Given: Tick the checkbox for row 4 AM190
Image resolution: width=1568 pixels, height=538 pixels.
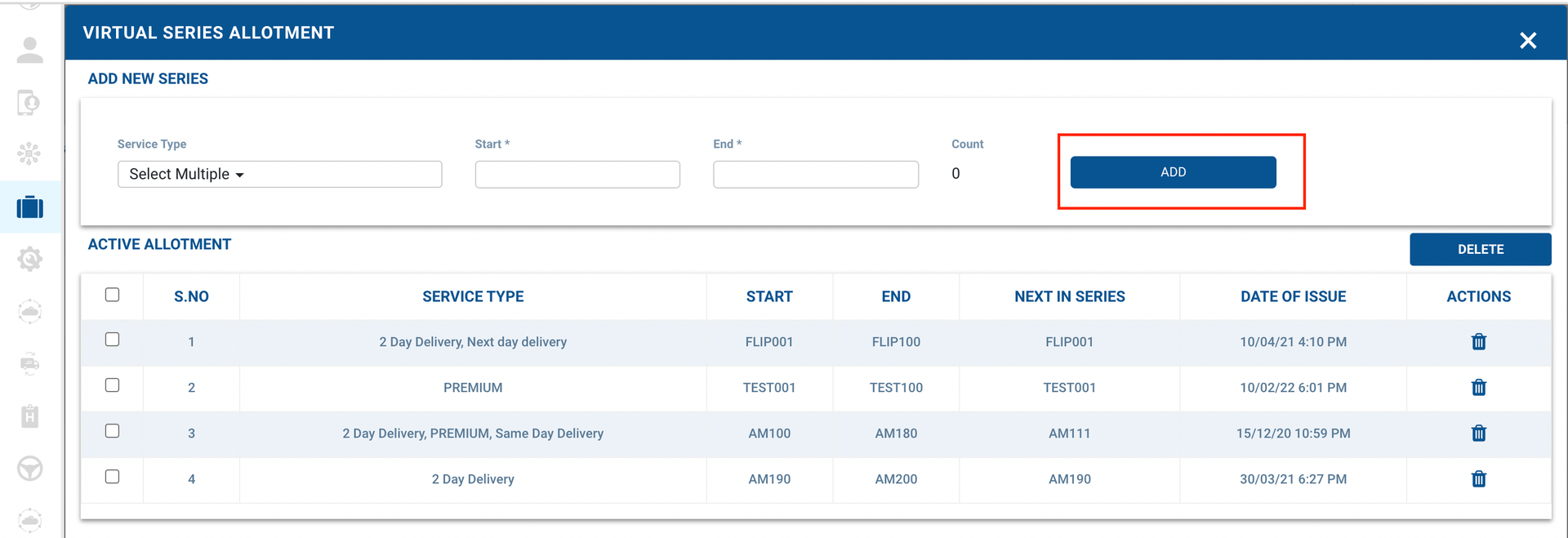Looking at the screenshot, I should [x=113, y=477].
